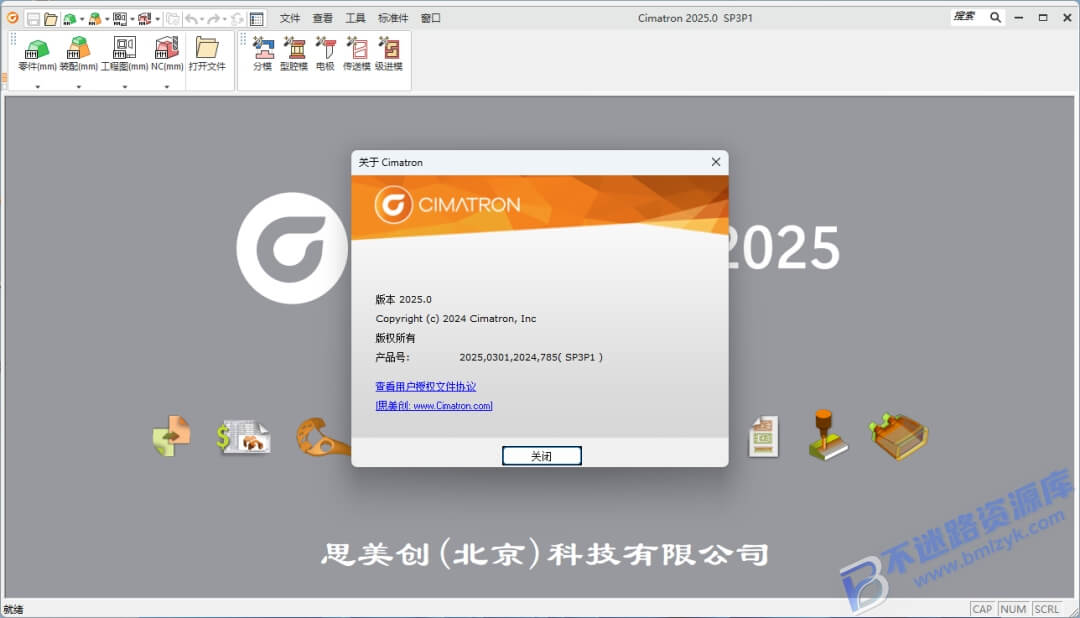
Task: Expand the dropdown arrow under 工程图(mm)
Action: point(125,87)
